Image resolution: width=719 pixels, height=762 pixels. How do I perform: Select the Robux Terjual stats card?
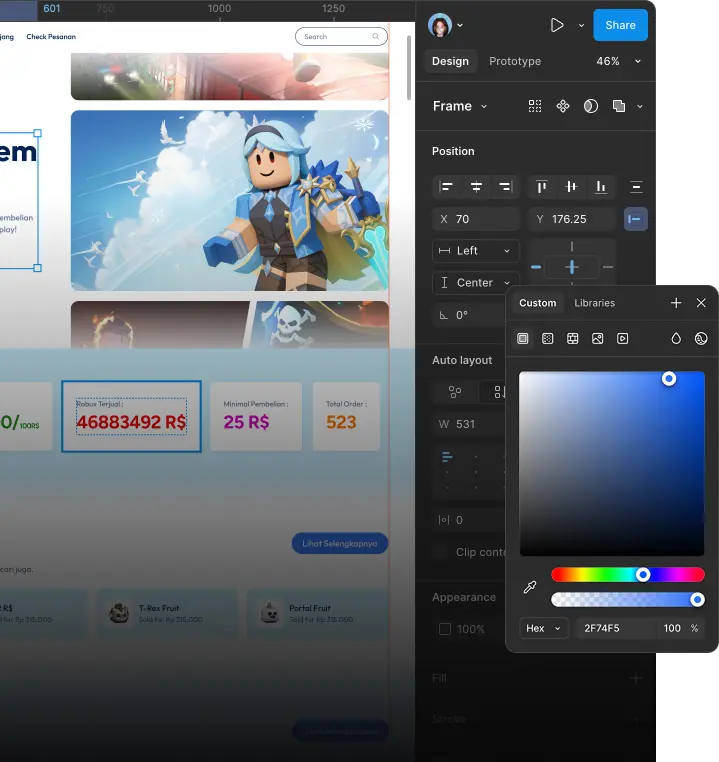(x=131, y=416)
